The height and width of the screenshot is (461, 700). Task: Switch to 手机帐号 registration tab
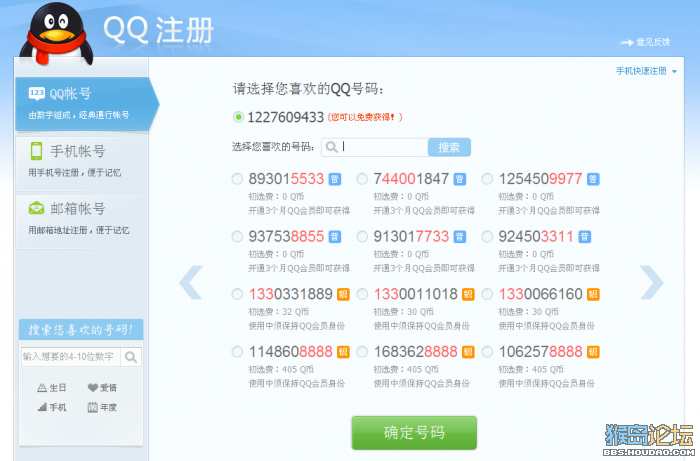[x=82, y=162]
